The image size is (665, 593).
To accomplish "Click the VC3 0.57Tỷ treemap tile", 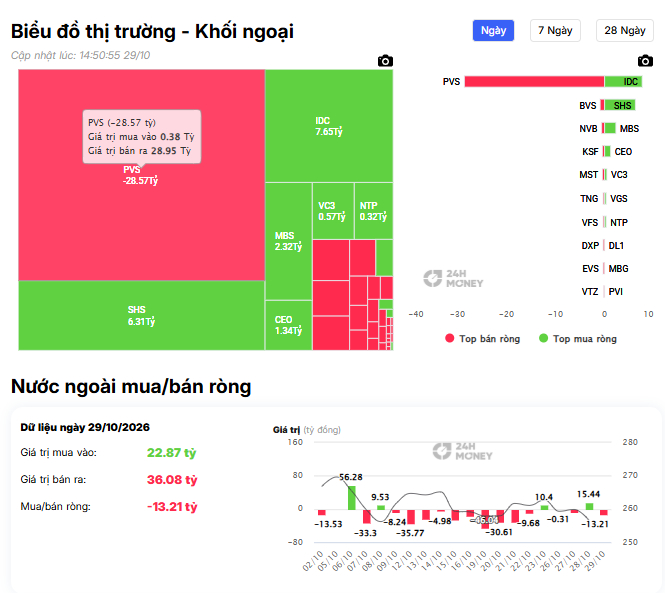I will point(333,211).
